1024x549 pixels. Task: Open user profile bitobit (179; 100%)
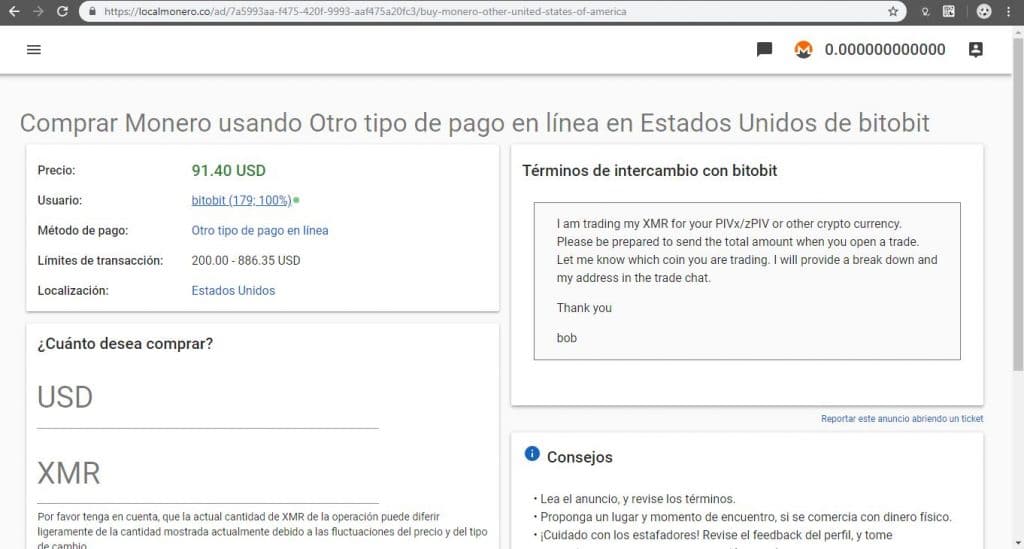click(241, 200)
